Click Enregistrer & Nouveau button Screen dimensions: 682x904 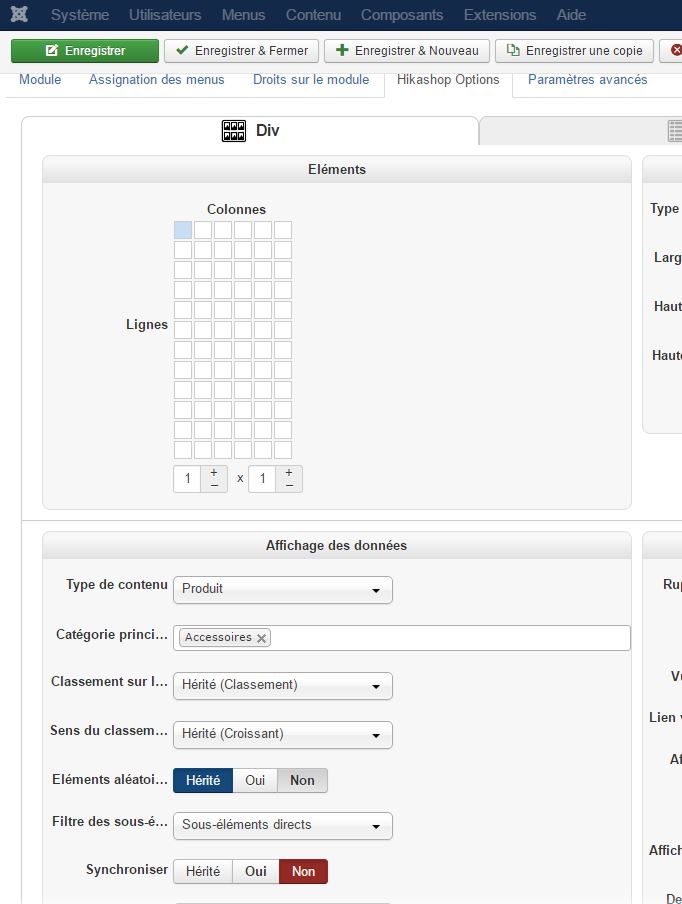click(x=407, y=51)
